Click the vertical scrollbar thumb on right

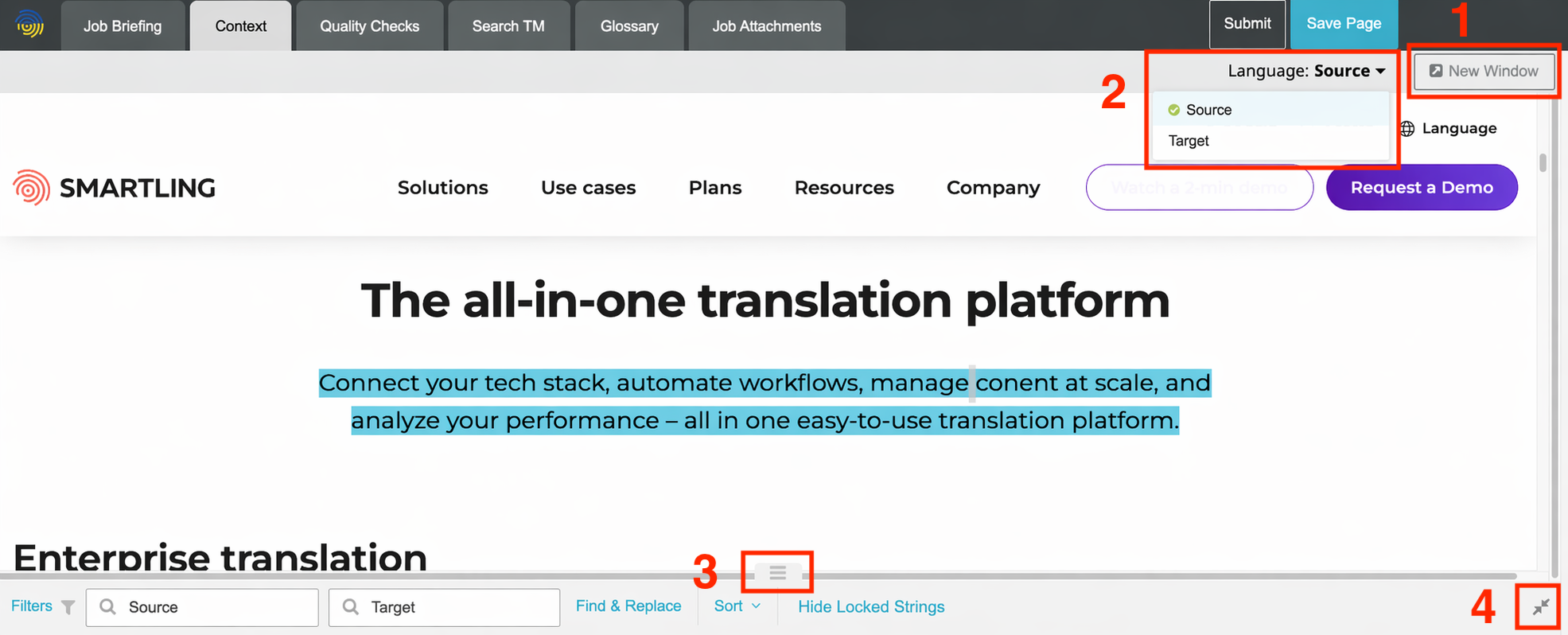tap(1543, 162)
